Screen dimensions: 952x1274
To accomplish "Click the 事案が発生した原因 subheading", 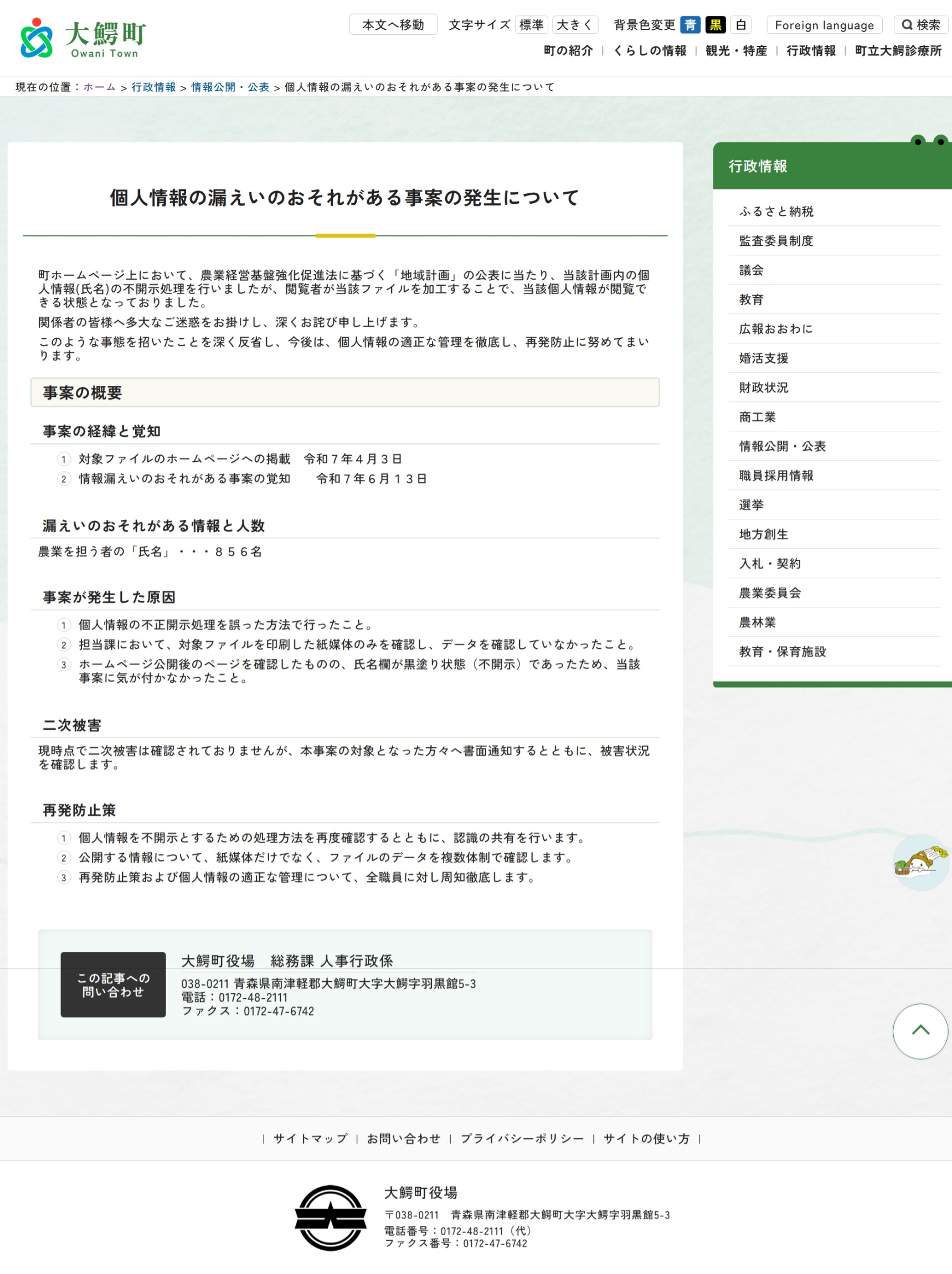I will pos(109,597).
